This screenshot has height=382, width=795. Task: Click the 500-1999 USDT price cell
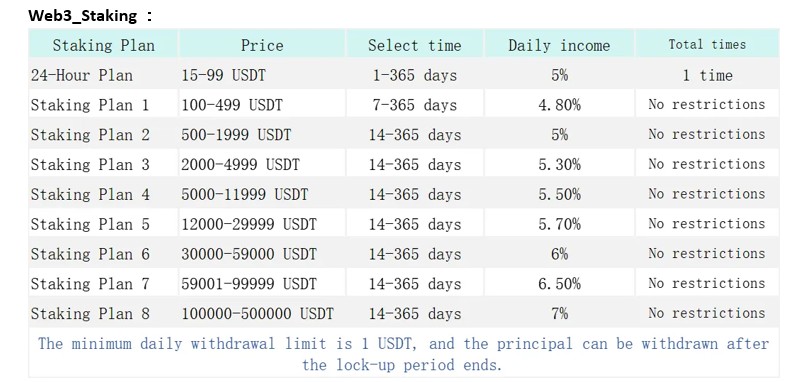click(x=236, y=135)
